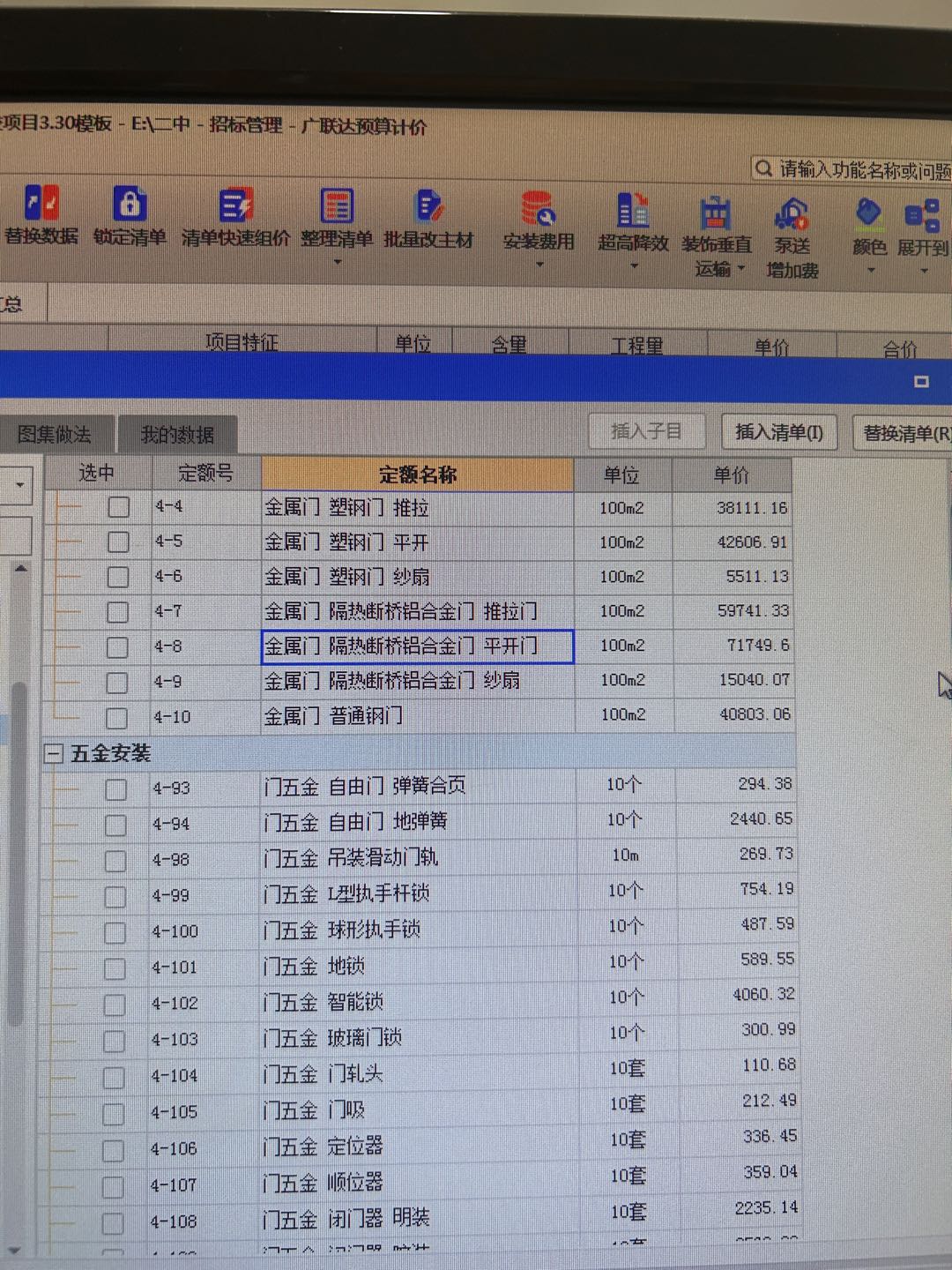Screen dimensions: 952x1270
Task: Click the 泵送增加费 icon
Action: (792, 213)
